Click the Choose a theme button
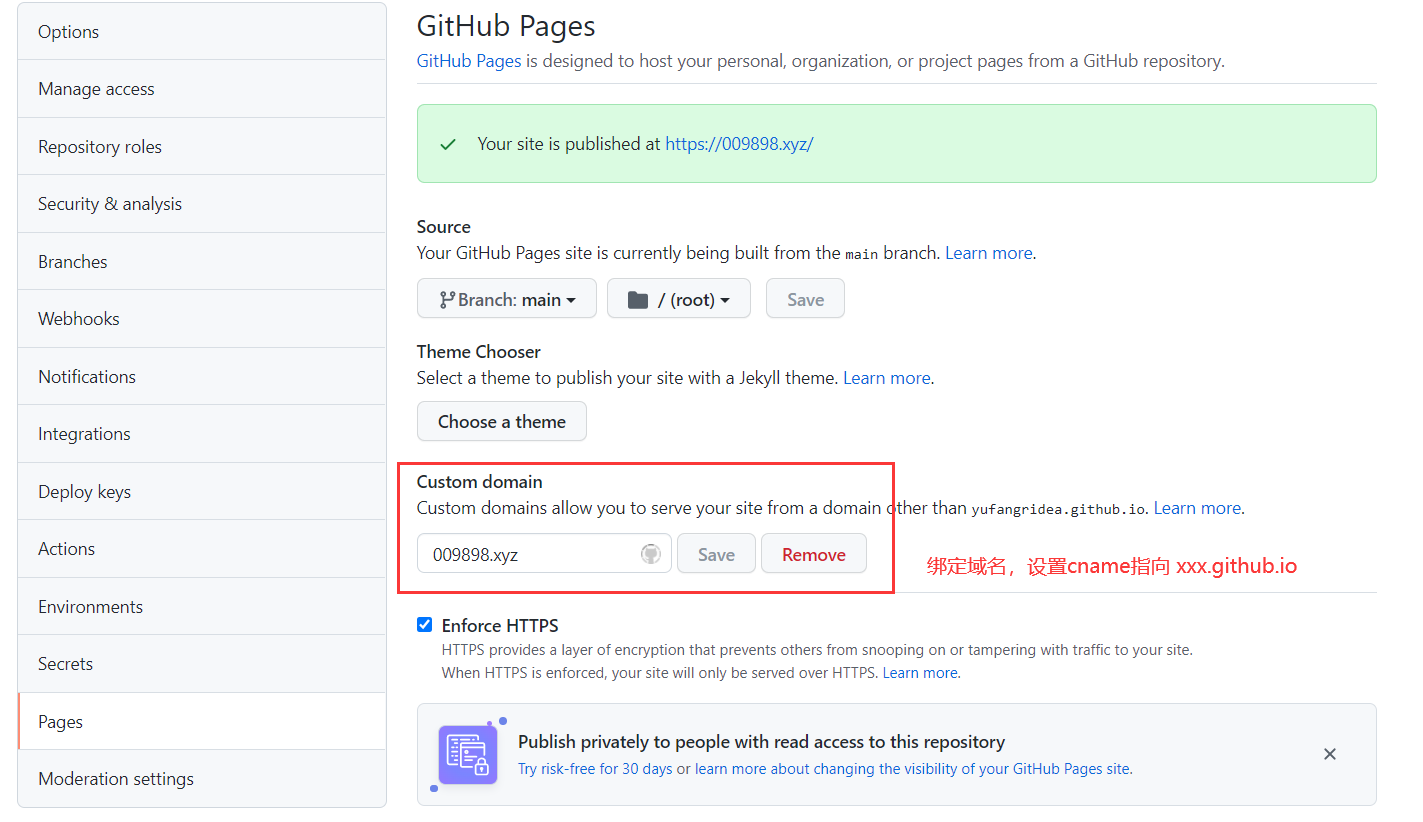This screenshot has width=1423, height=822. (x=502, y=422)
